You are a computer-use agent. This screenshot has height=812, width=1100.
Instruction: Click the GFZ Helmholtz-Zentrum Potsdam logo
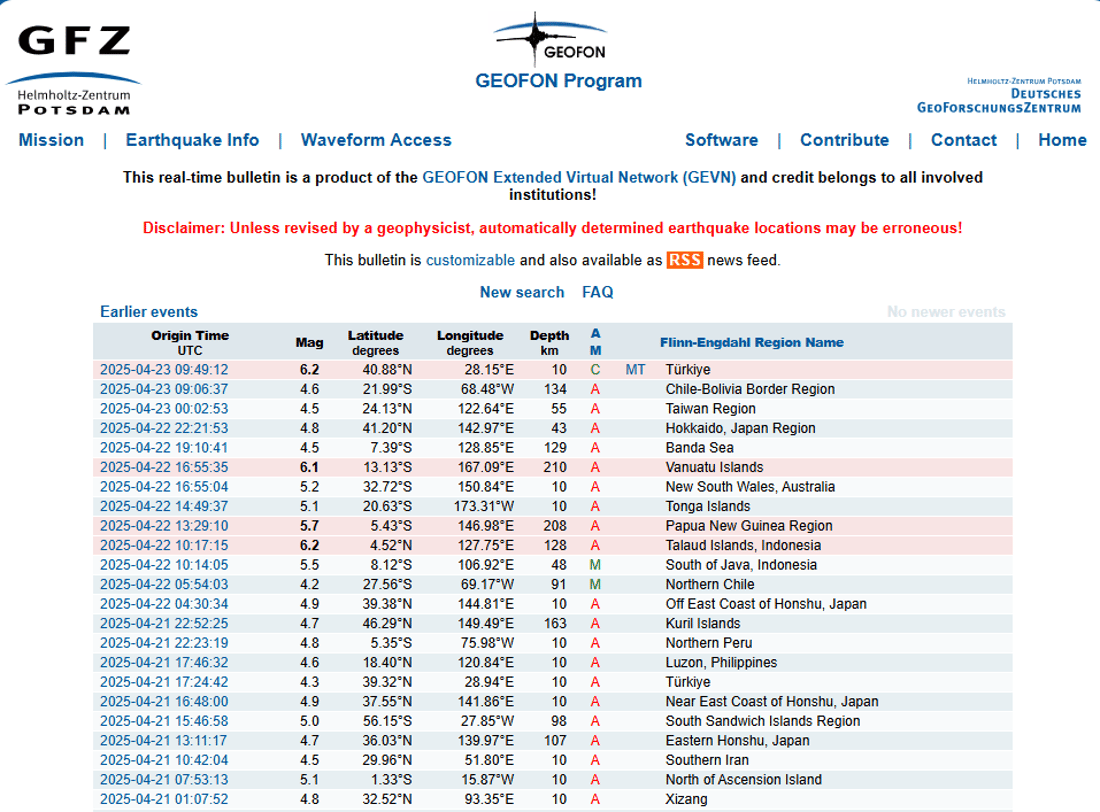pos(73,70)
